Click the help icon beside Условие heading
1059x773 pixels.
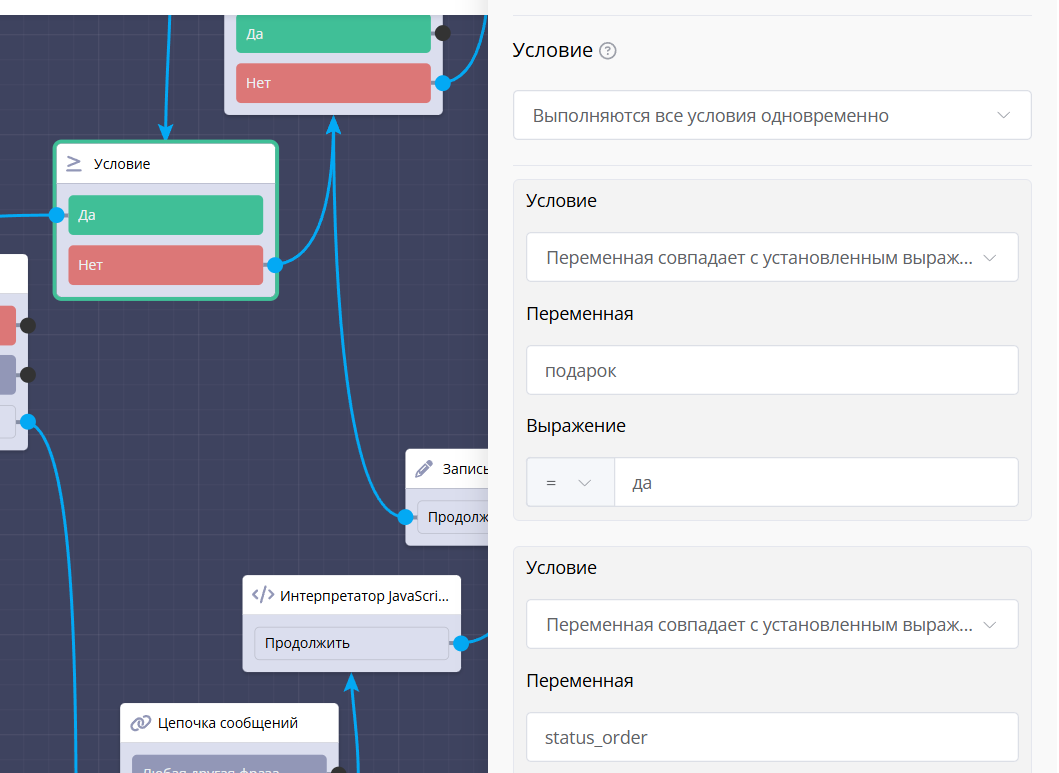[607, 51]
